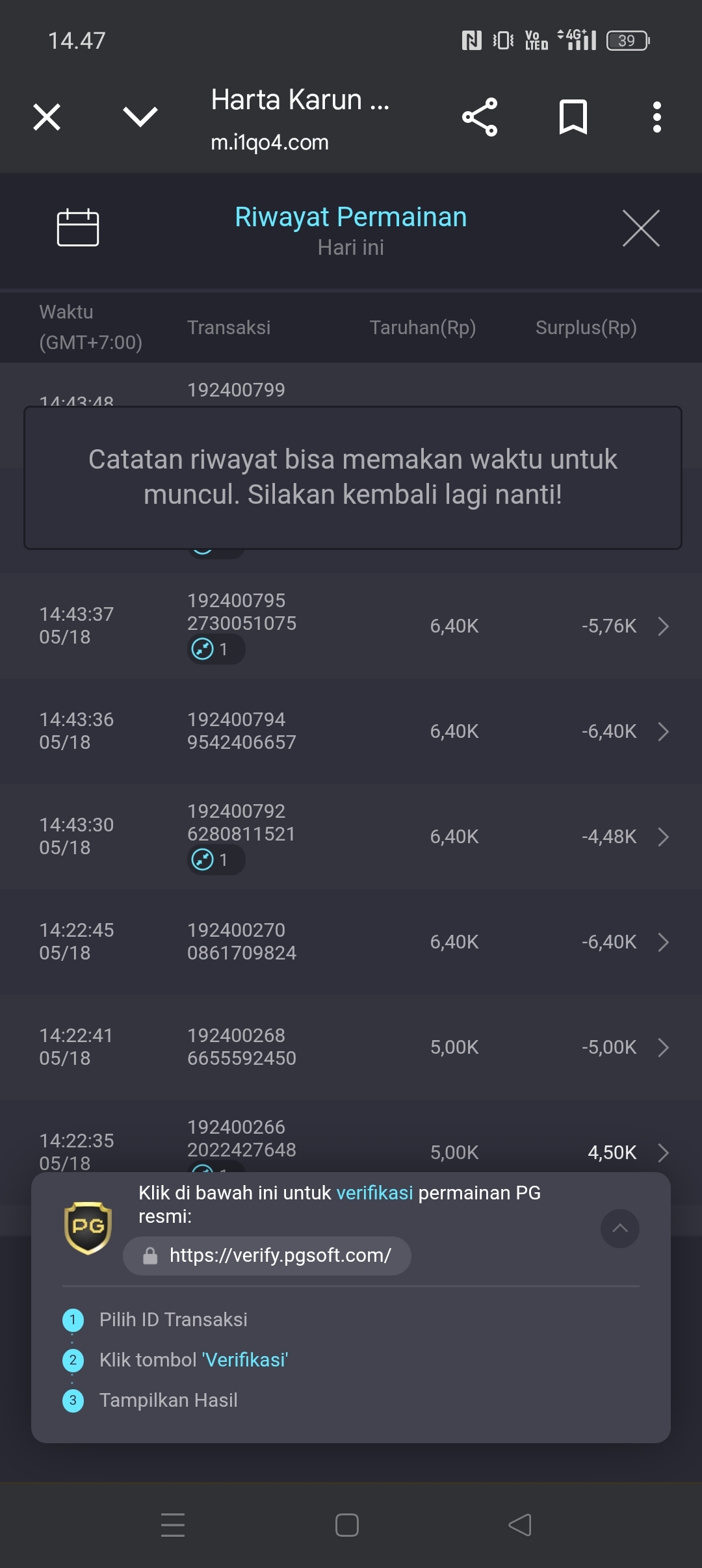Select transaction row 192400270
Image resolution: width=702 pixels, height=1568 pixels.
[x=351, y=942]
